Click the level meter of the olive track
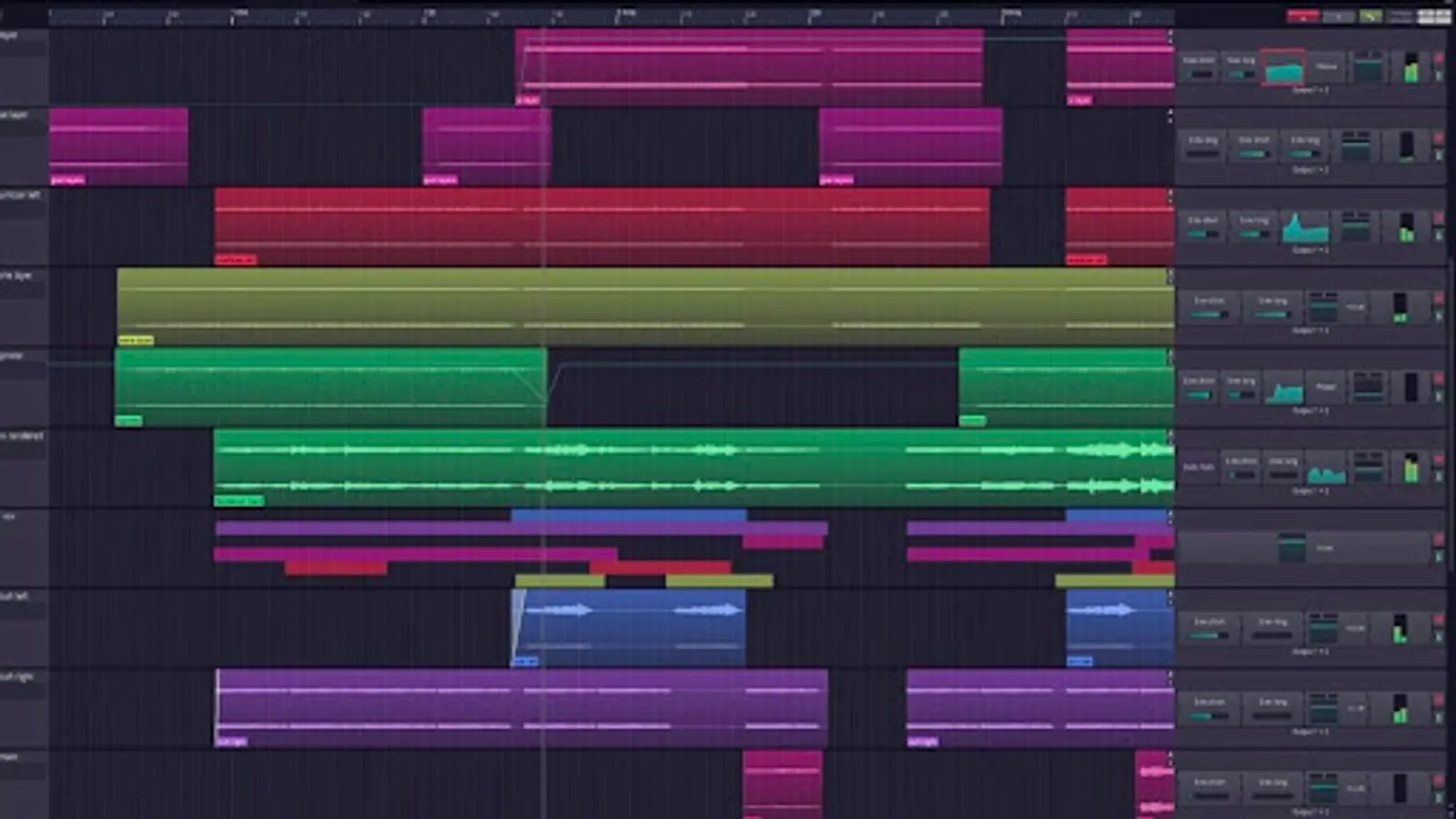This screenshot has height=819, width=1456. point(1400,308)
